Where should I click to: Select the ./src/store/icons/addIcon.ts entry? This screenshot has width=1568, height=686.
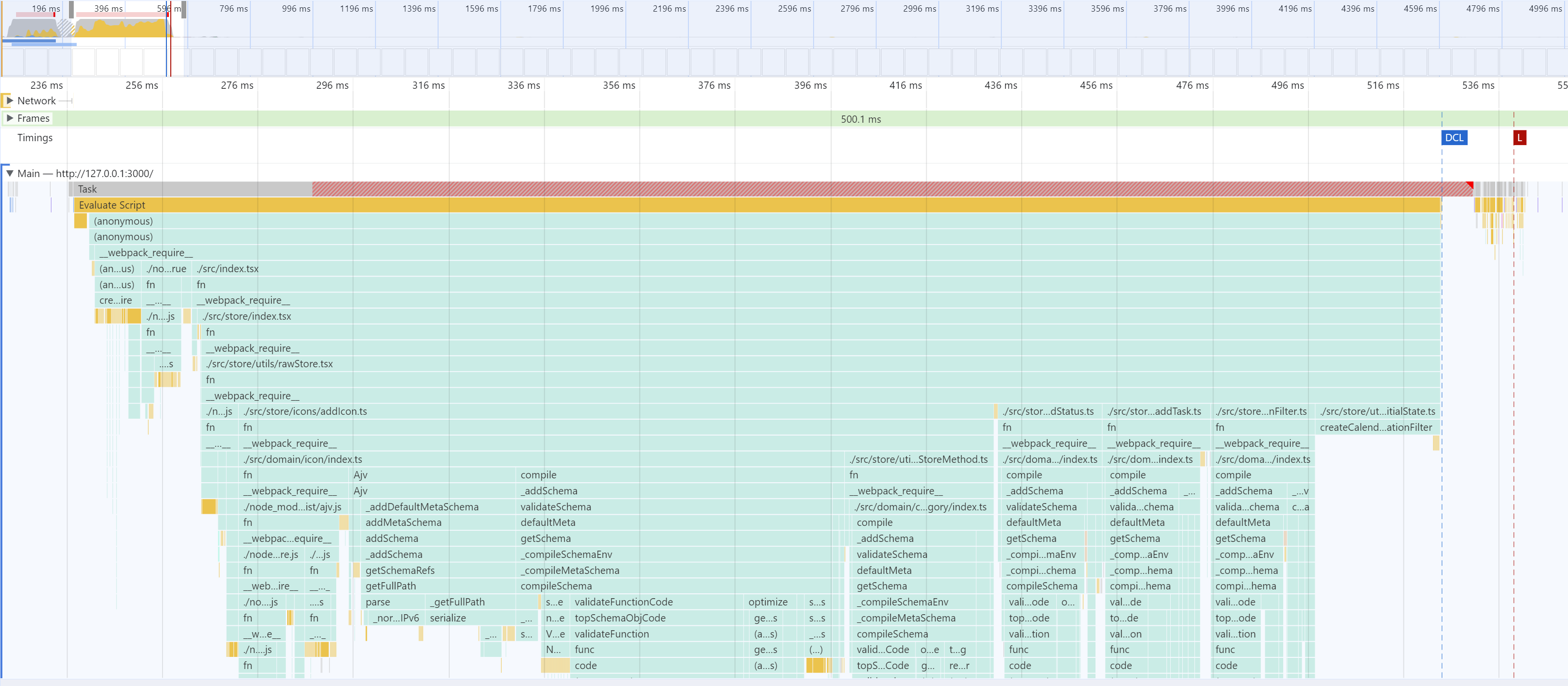pyautogui.click(x=305, y=411)
